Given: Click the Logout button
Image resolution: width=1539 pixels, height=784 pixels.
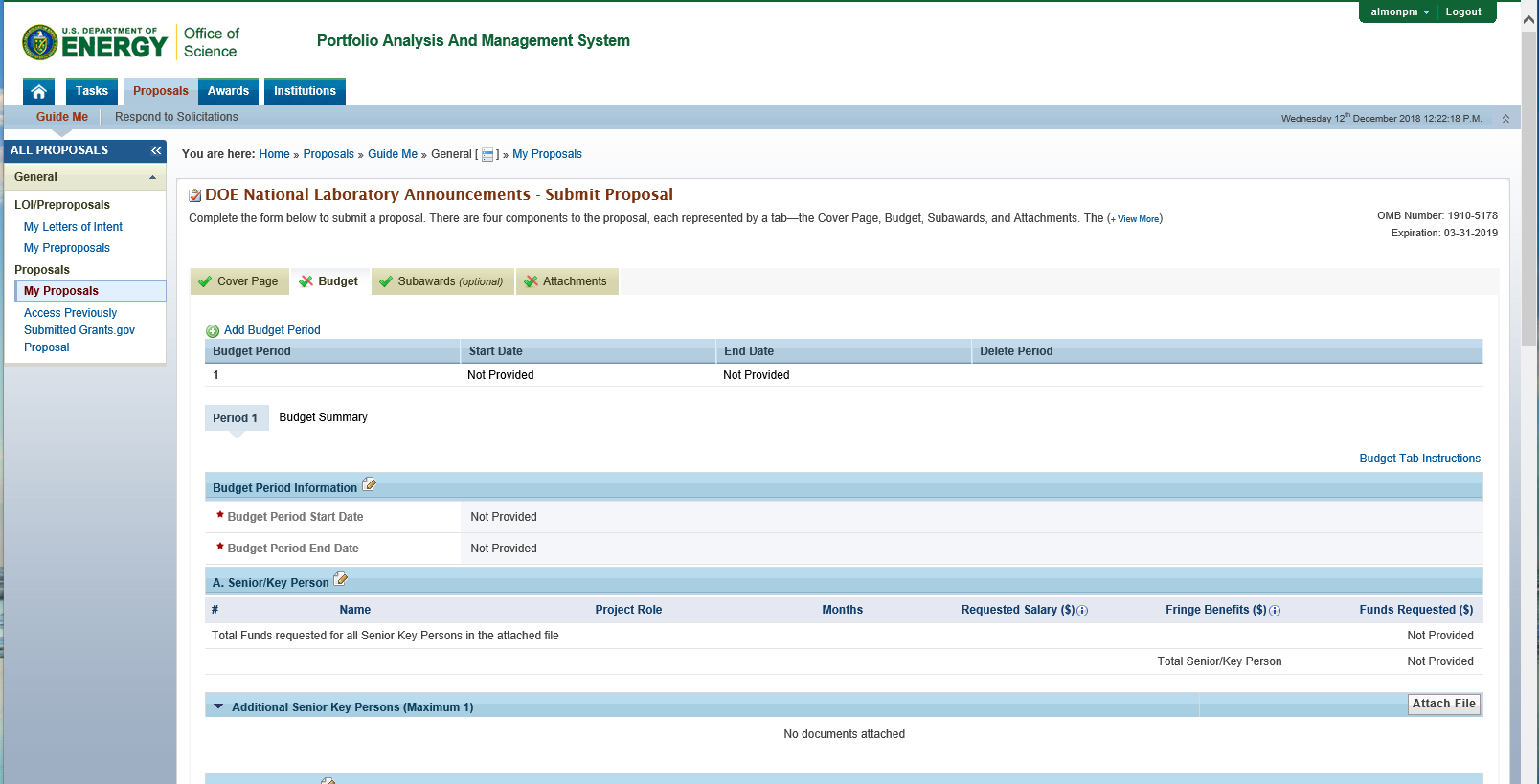Looking at the screenshot, I should [x=1463, y=12].
